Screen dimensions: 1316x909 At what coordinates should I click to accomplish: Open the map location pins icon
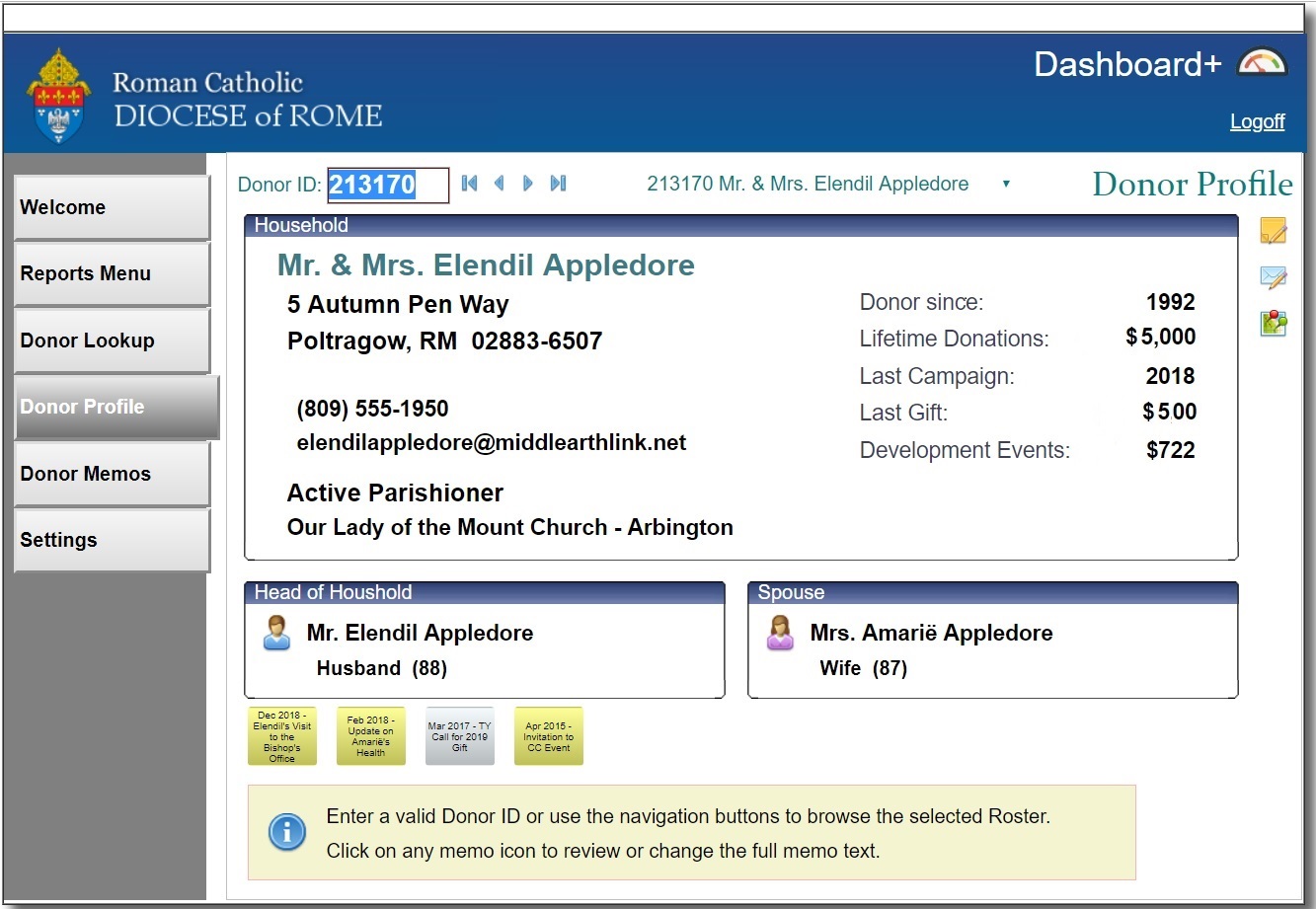click(1274, 323)
